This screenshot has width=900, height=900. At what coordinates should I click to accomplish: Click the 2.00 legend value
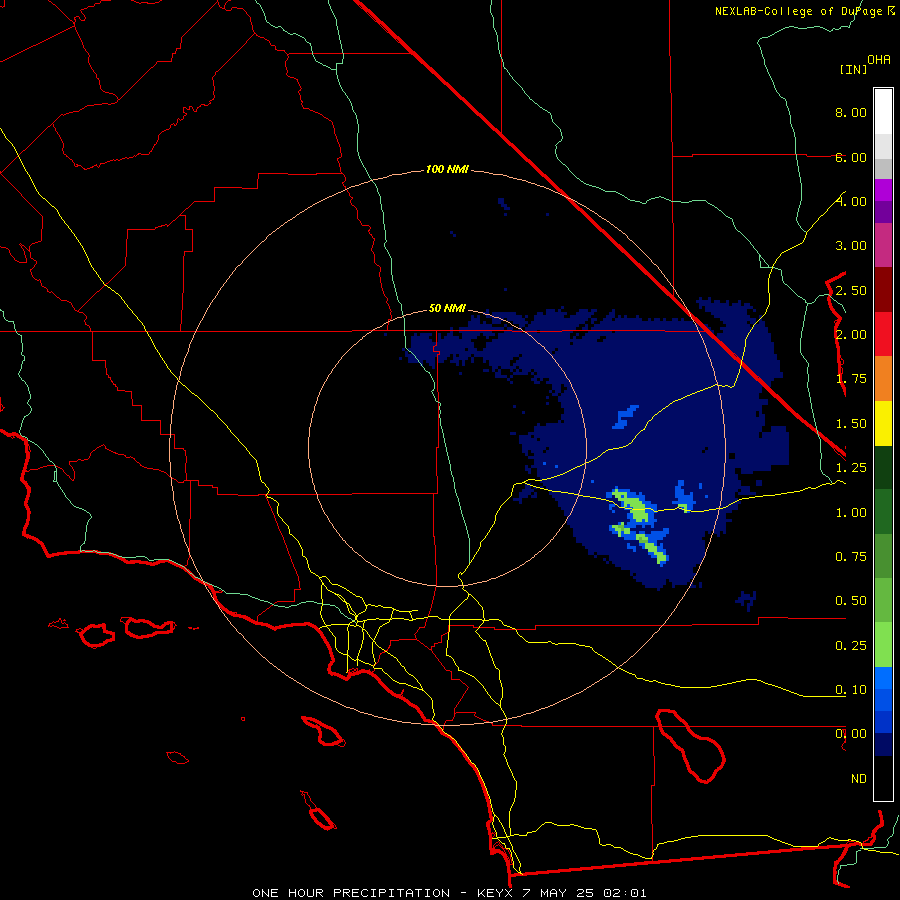click(851, 335)
